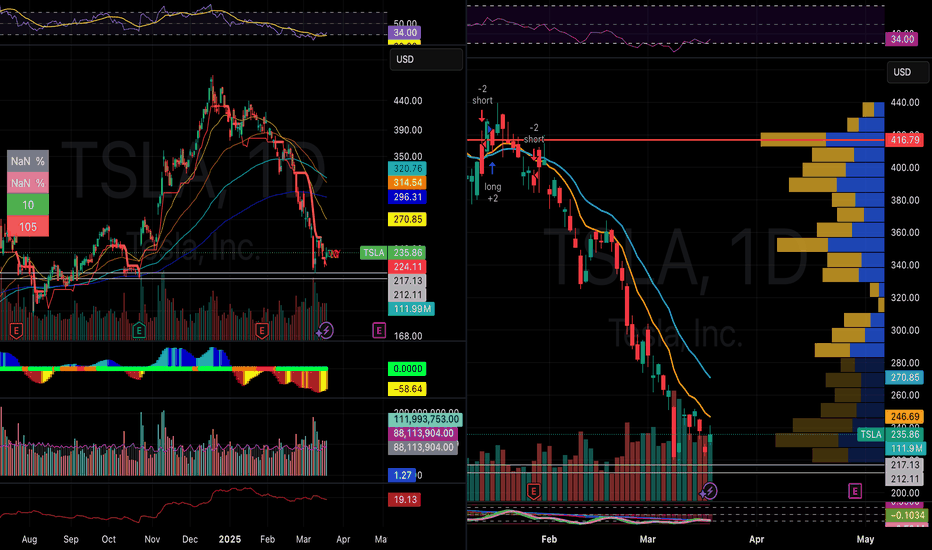This screenshot has width=932, height=550.
Task: Open the purple upcoming earnings marker, left chart
Action: point(379,330)
